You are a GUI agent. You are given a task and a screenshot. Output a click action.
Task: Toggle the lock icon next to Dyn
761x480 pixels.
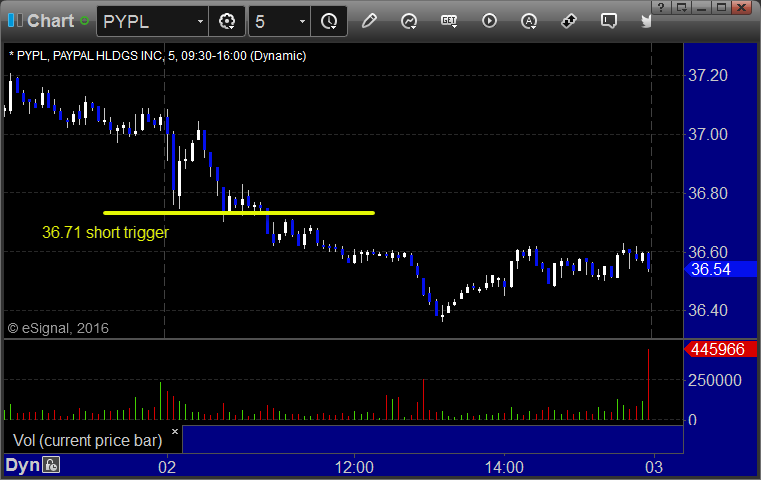click(x=51, y=465)
